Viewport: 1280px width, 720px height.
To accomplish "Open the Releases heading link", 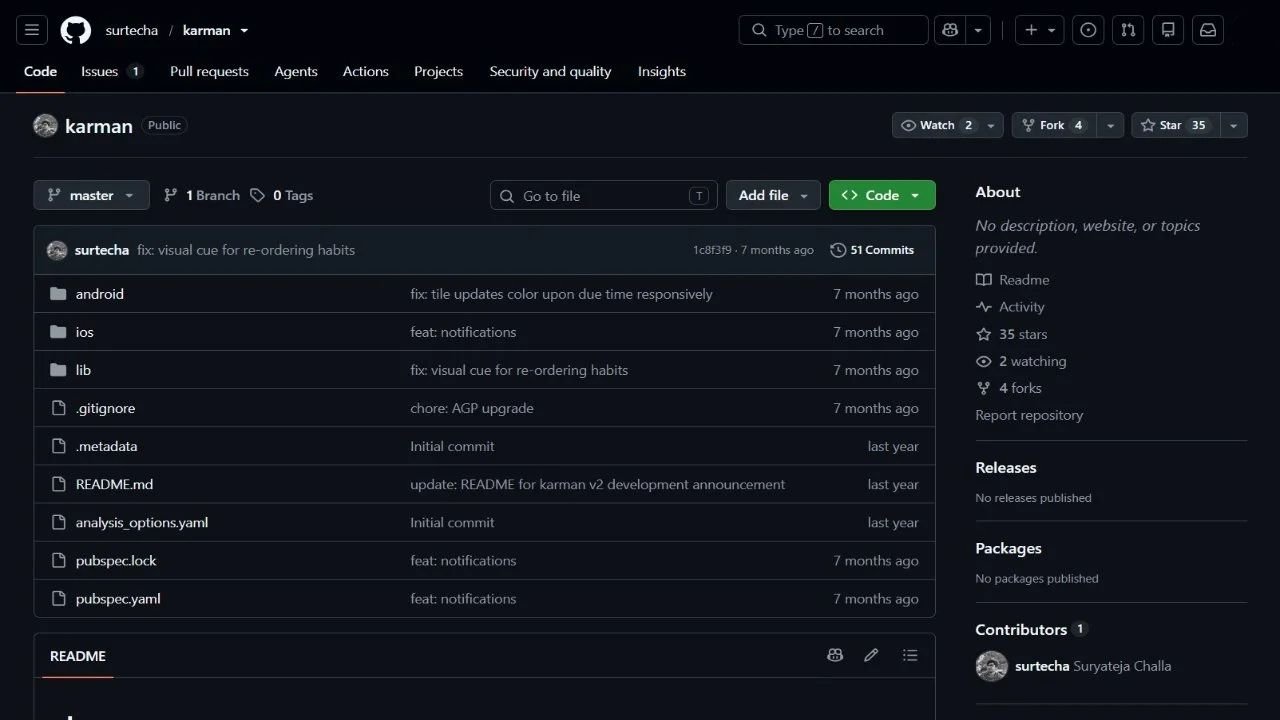I will tap(1006, 468).
